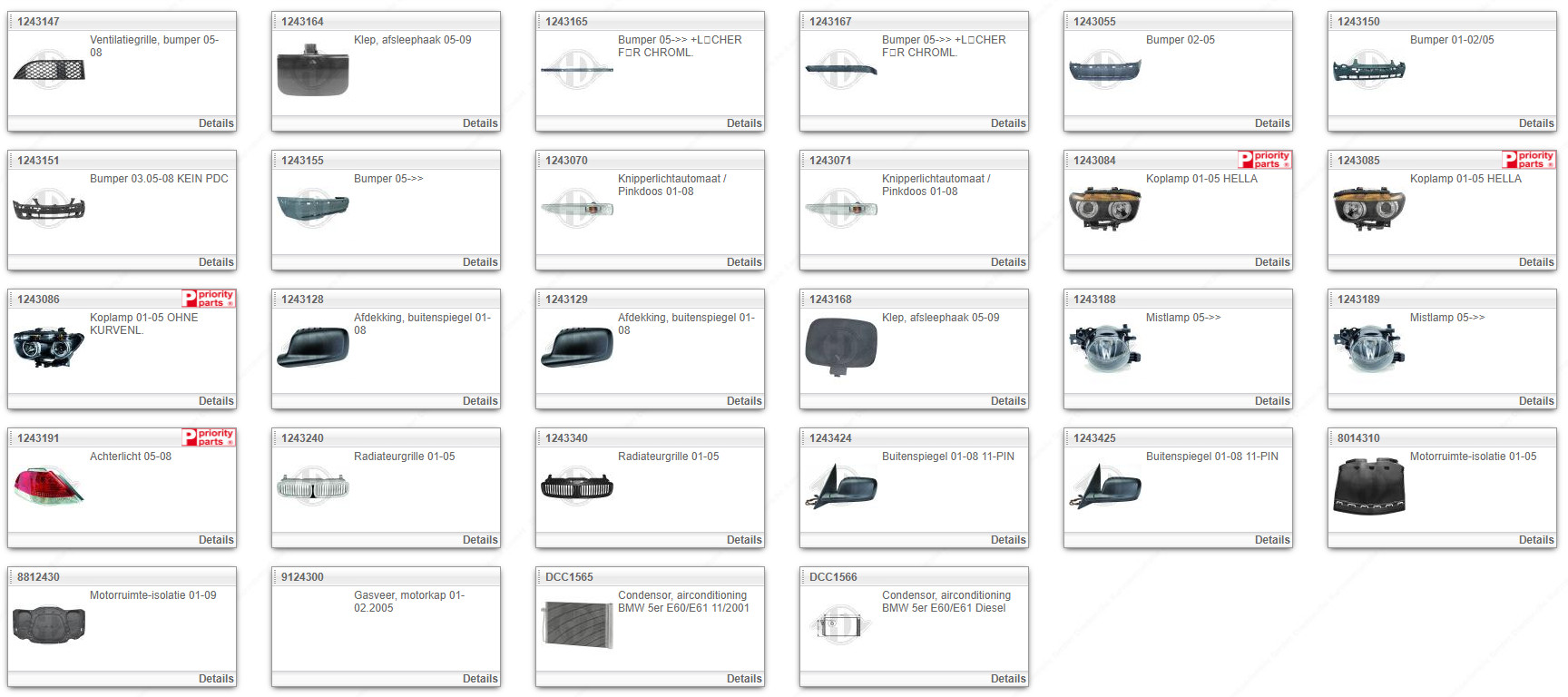This screenshot has width=1568, height=697.
Task: Open Details for part 1243147
Action: point(216,123)
